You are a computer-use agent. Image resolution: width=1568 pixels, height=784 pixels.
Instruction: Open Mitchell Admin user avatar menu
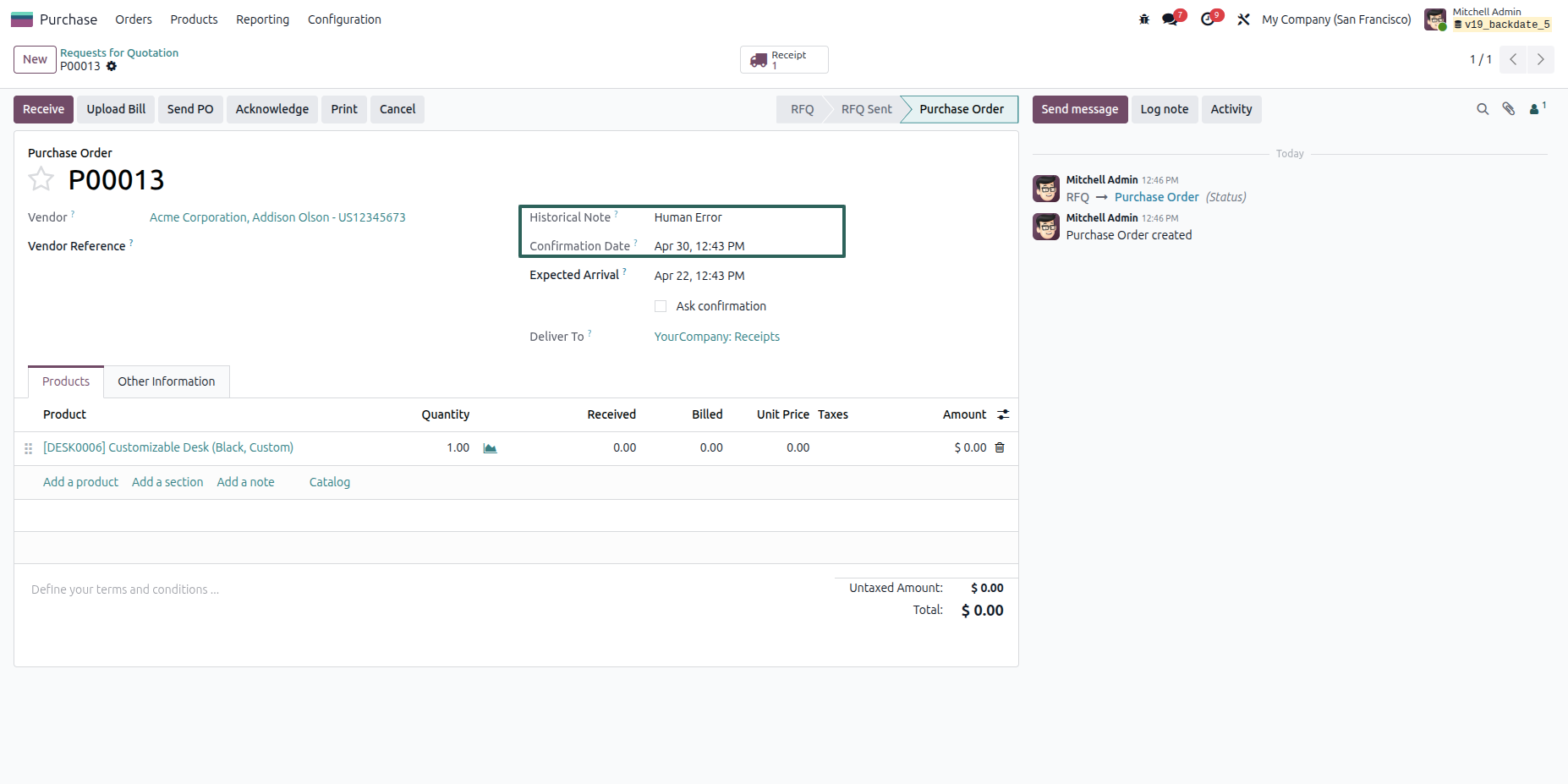coord(1435,19)
